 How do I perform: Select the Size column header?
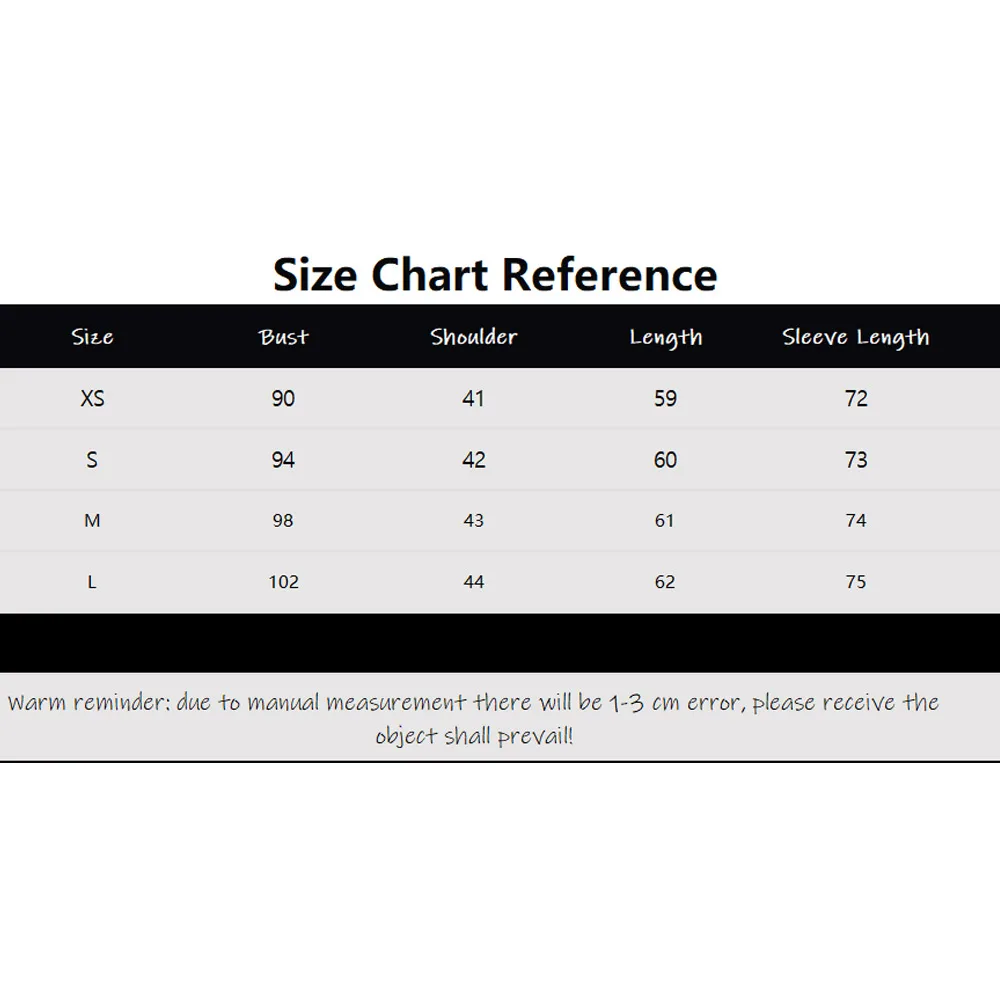point(92,337)
